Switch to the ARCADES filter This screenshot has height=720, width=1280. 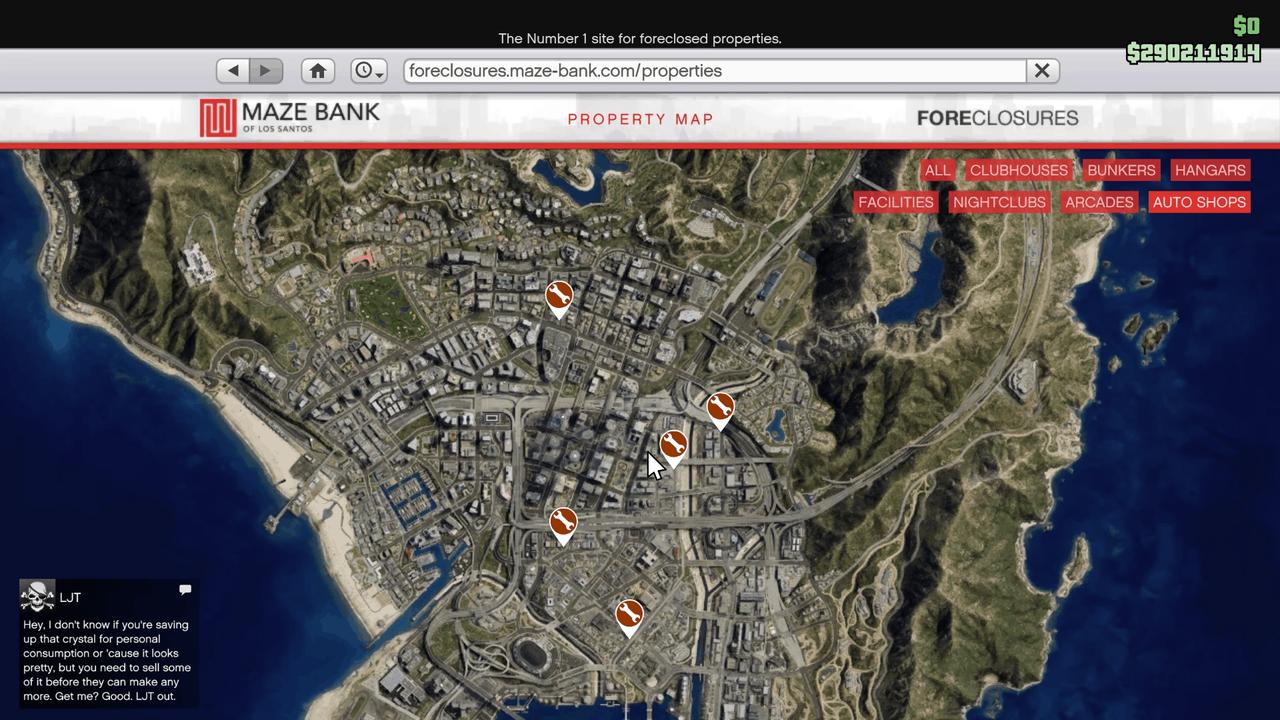[1099, 202]
